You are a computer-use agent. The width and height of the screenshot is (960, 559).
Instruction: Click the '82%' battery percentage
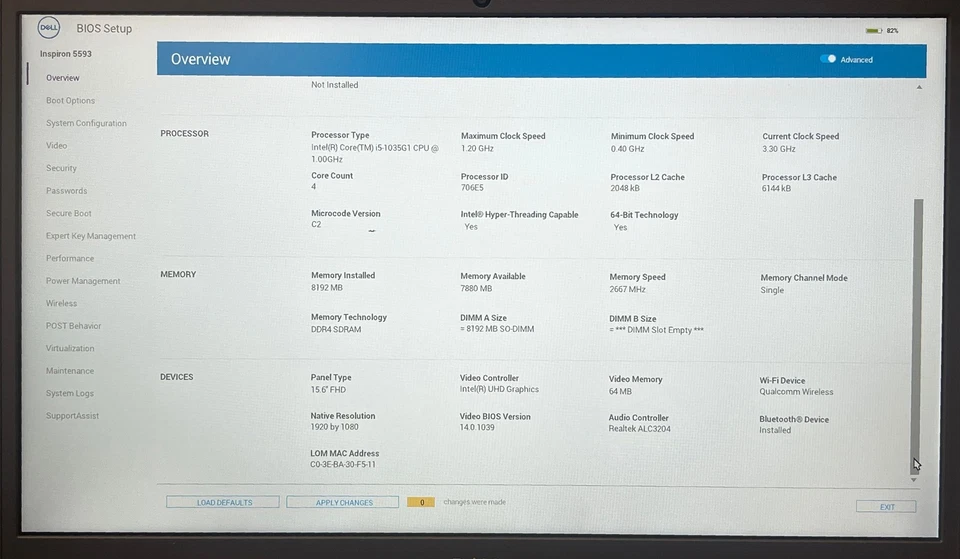(x=893, y=31)
